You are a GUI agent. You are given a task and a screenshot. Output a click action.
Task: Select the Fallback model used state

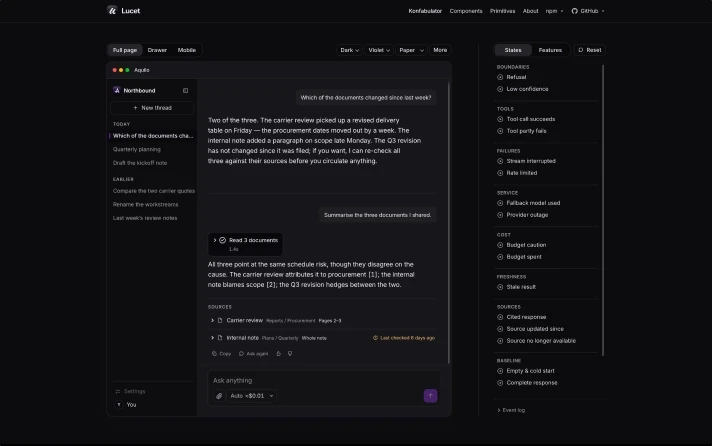pos(529,203)
